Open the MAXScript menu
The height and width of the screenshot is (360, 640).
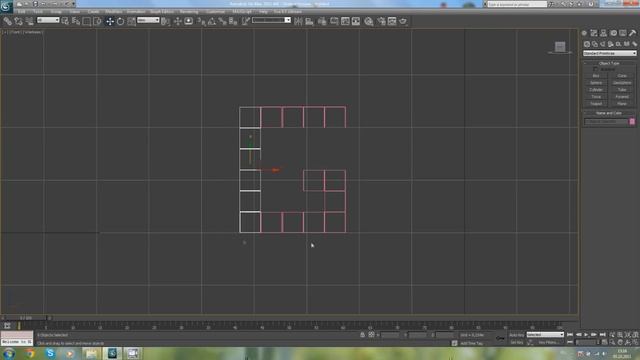(x=242, y=12)
